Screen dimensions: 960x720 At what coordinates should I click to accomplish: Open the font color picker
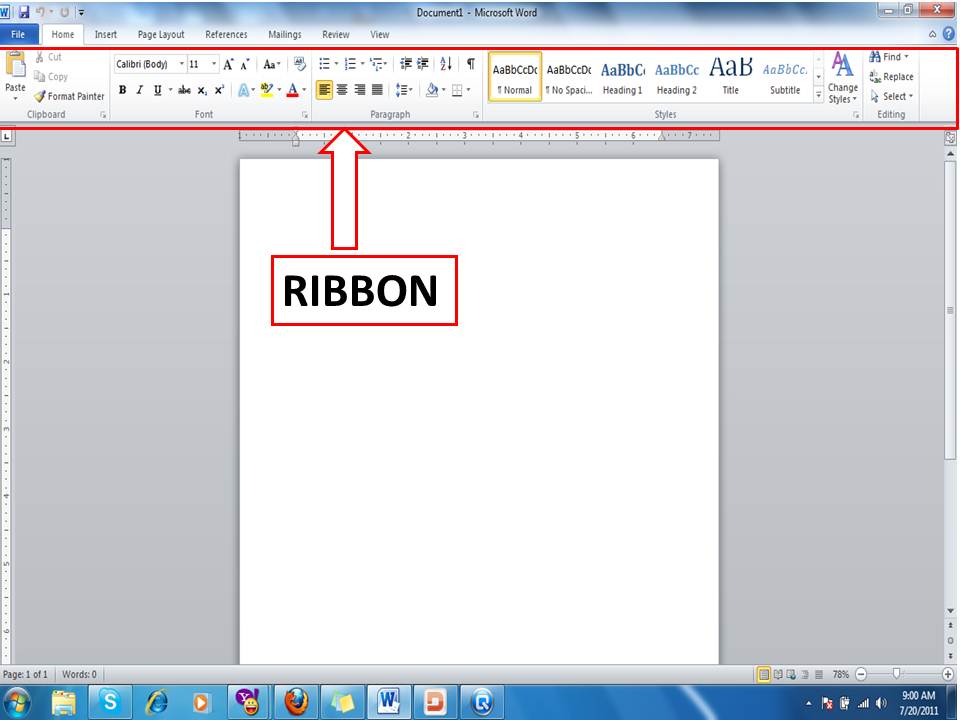click(292, 90)
